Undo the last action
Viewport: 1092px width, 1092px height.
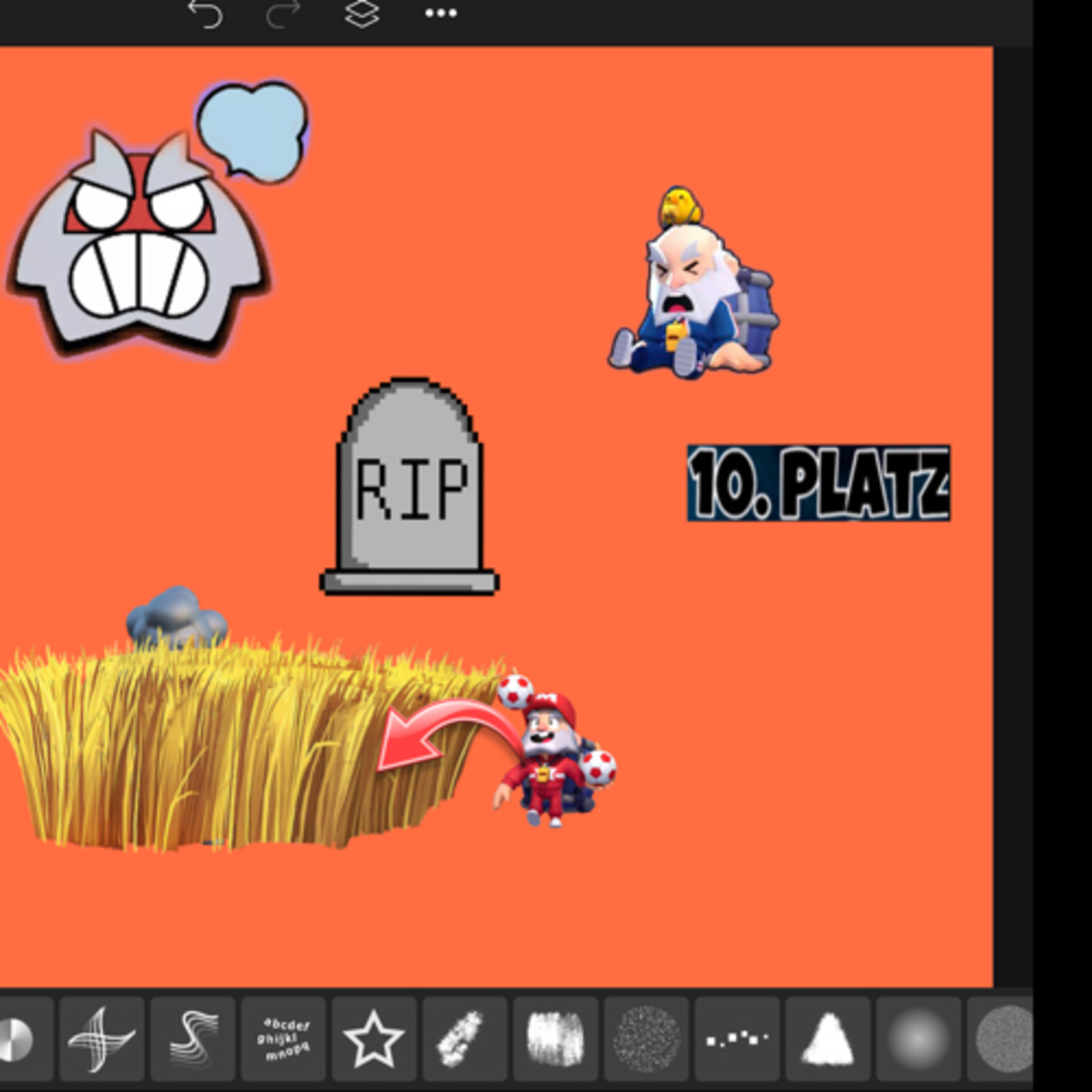[205, 13]
